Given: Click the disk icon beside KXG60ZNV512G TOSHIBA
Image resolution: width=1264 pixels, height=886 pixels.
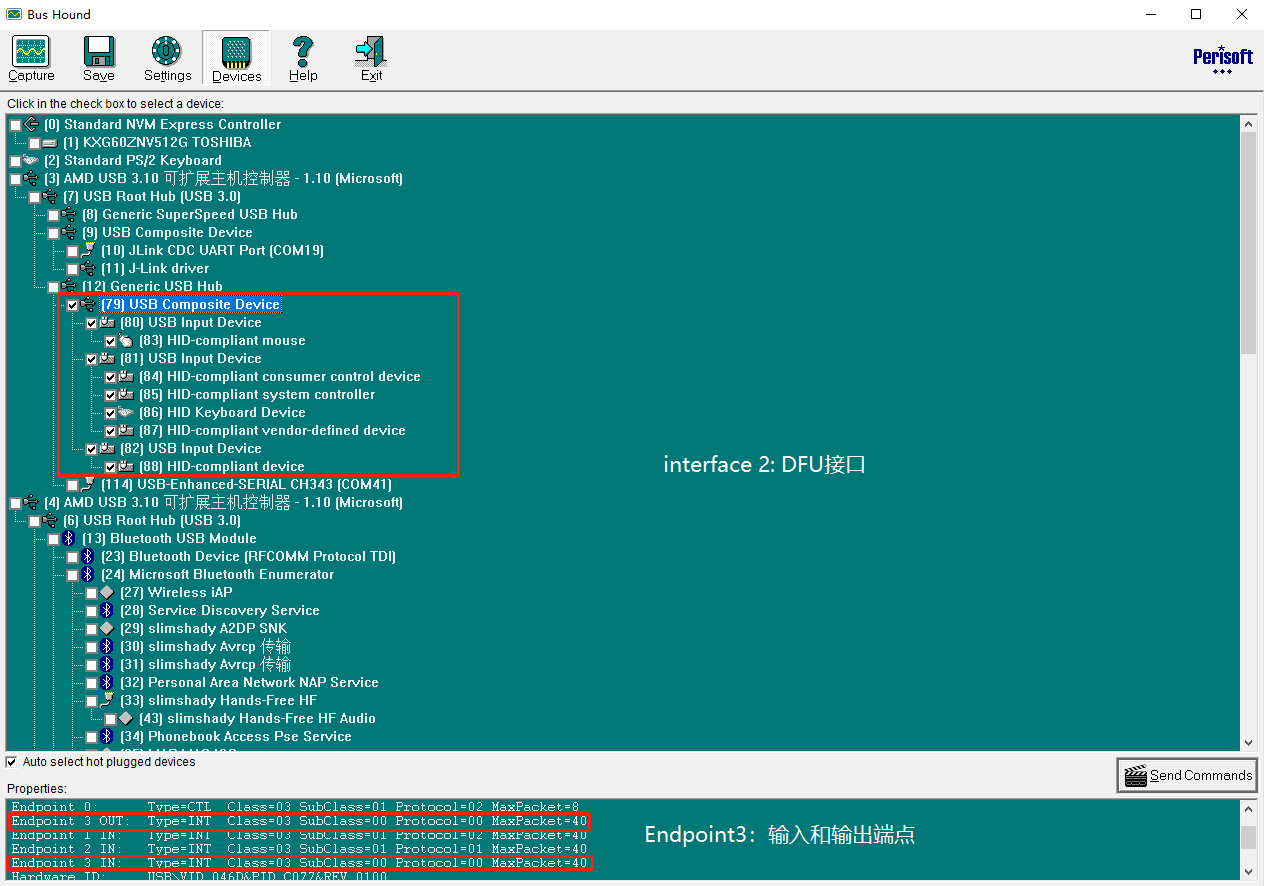Looking at the screenshot, I should click(x=51, y=142).
